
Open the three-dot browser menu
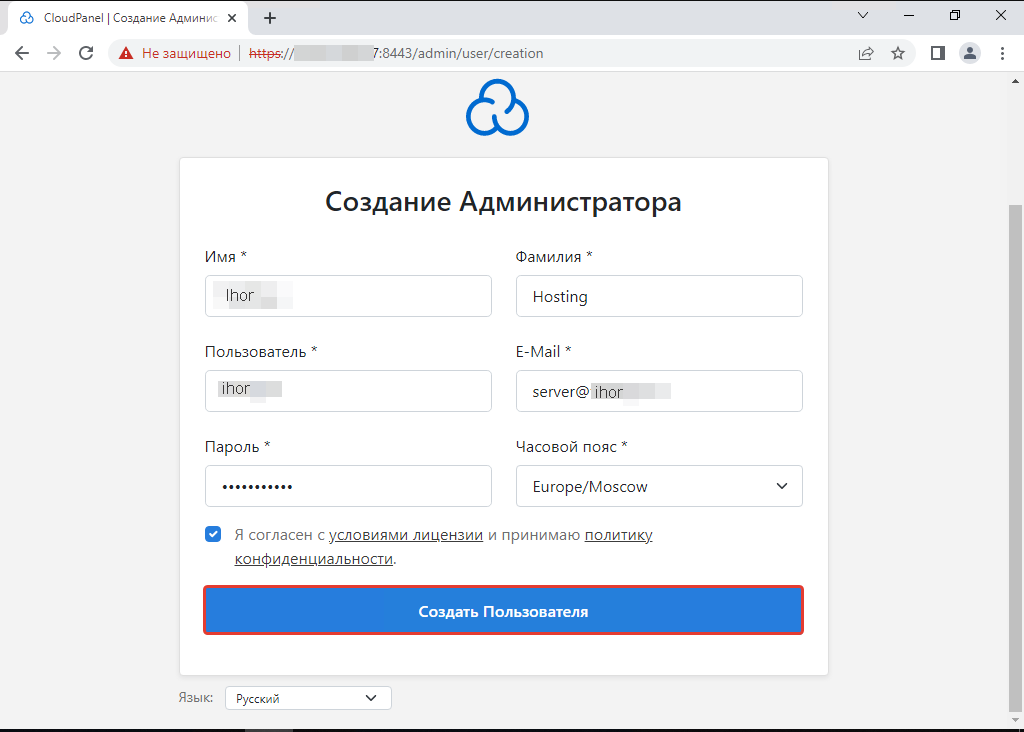1002,53
